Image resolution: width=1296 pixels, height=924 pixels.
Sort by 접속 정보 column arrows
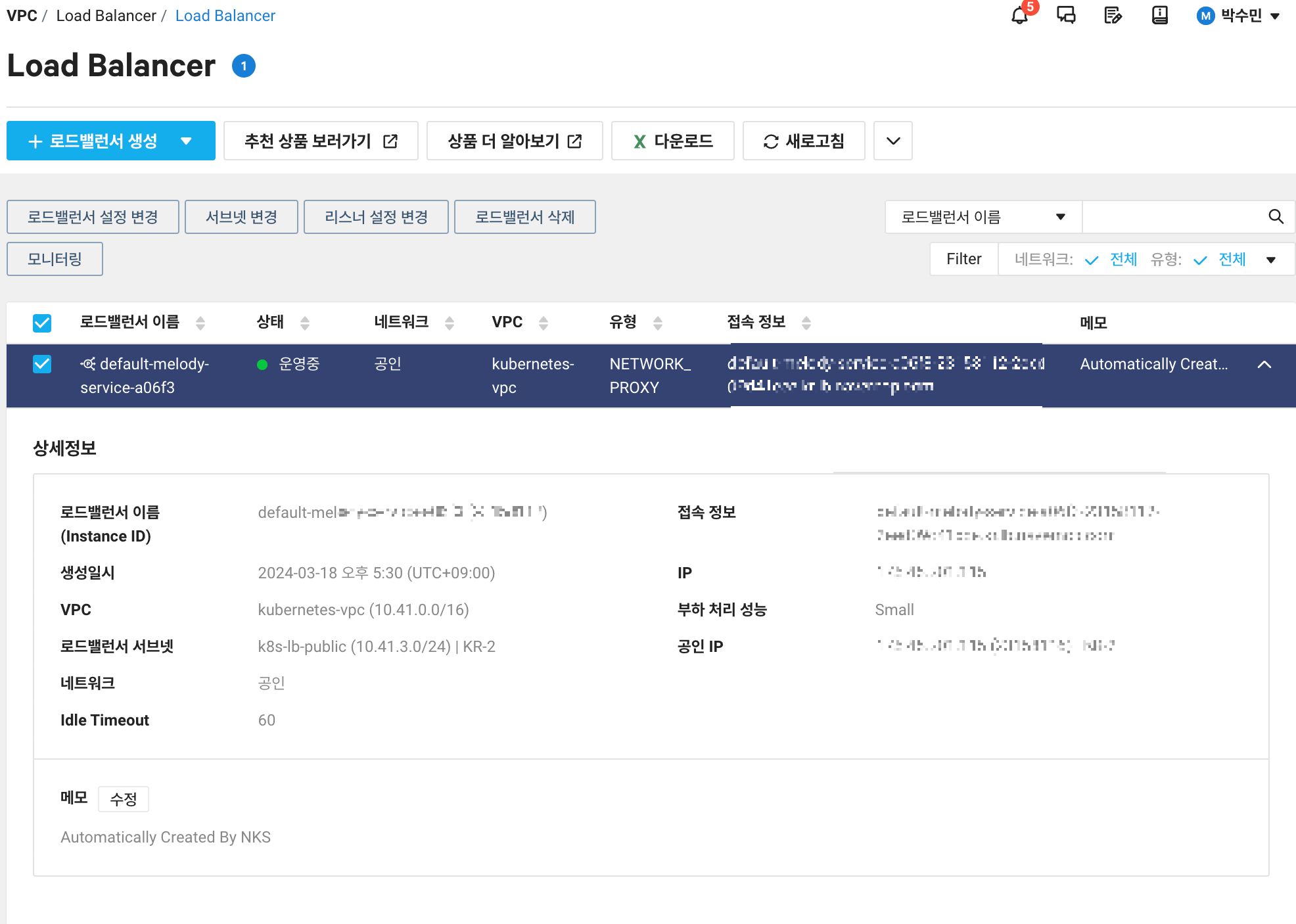806,323
